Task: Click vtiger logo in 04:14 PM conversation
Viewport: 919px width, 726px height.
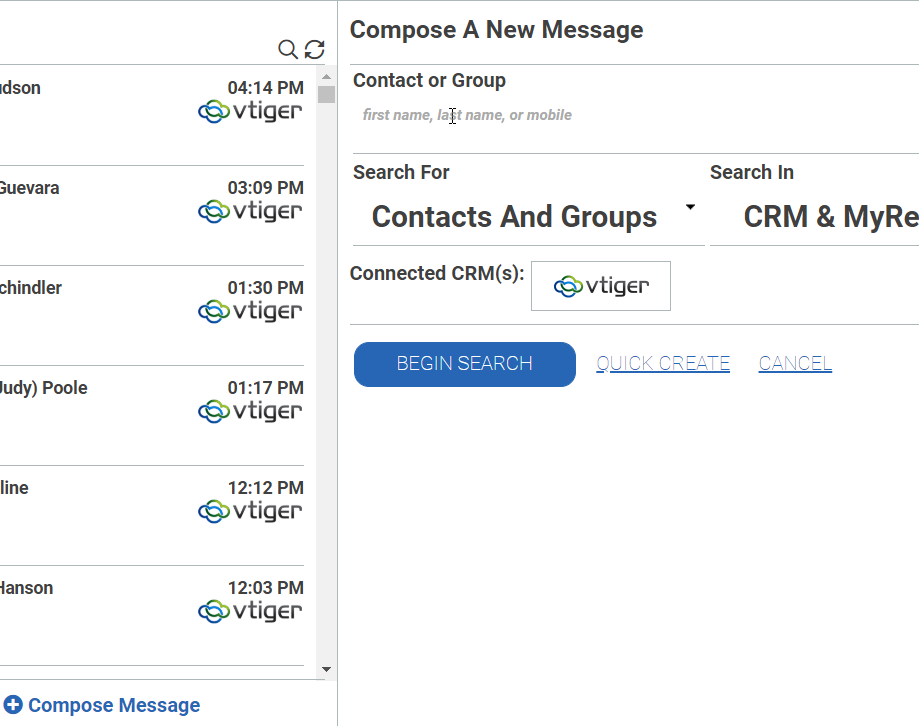Action: tap(250, 111)
